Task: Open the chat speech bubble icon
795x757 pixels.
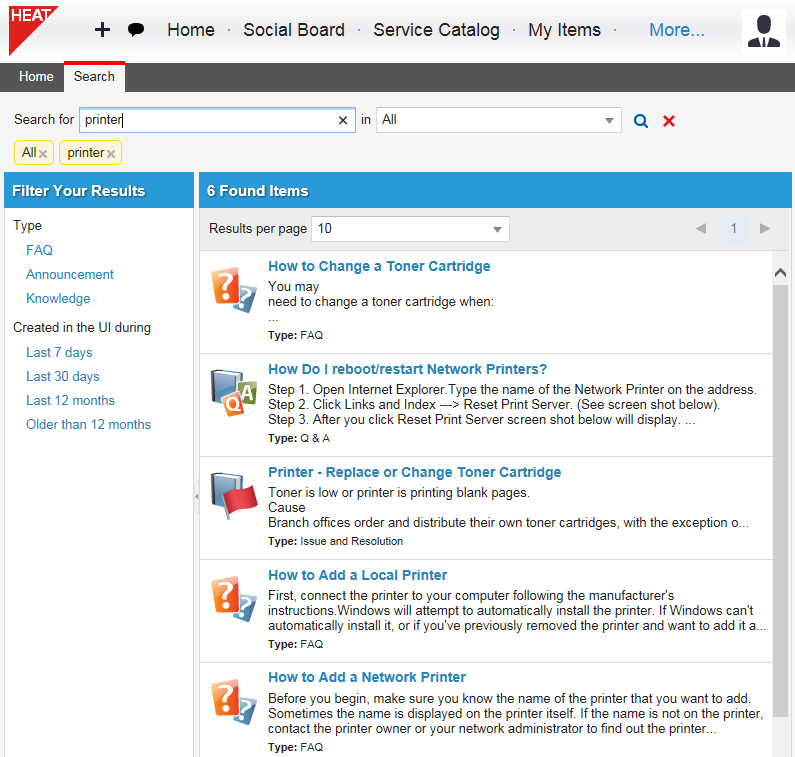Action: click(135, 30)
